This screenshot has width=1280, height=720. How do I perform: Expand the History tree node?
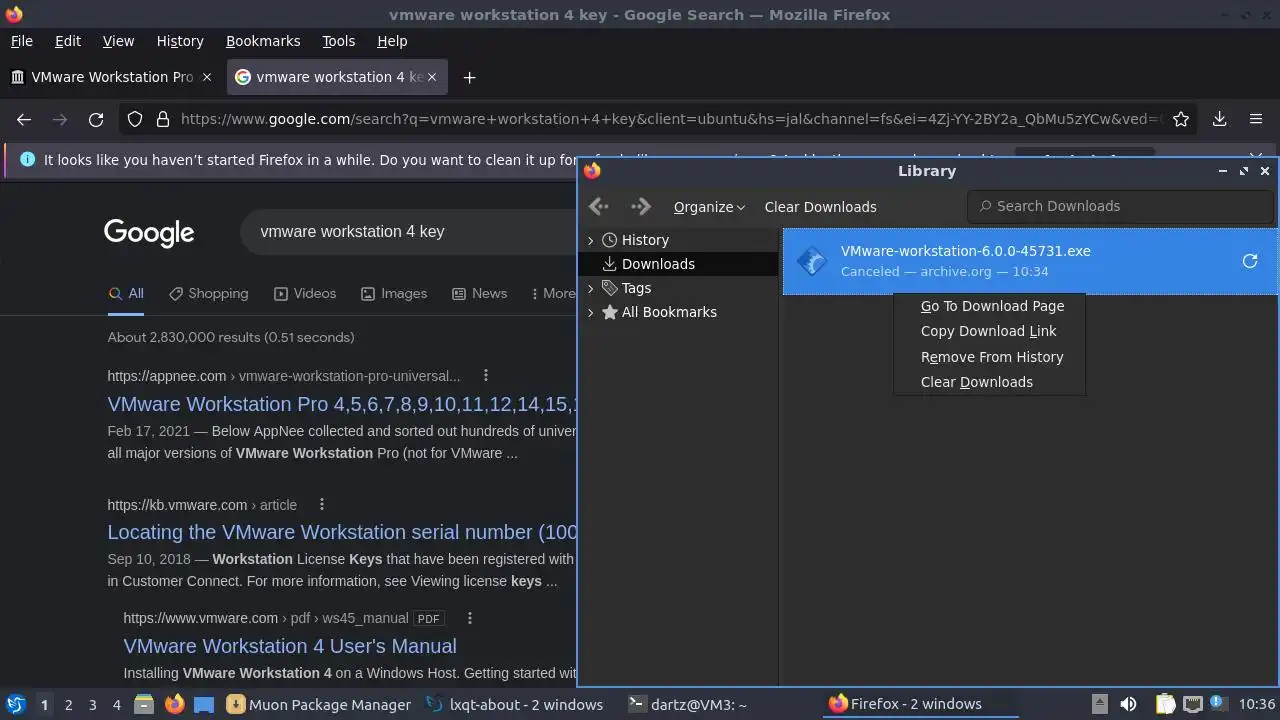tap(590, 240)
